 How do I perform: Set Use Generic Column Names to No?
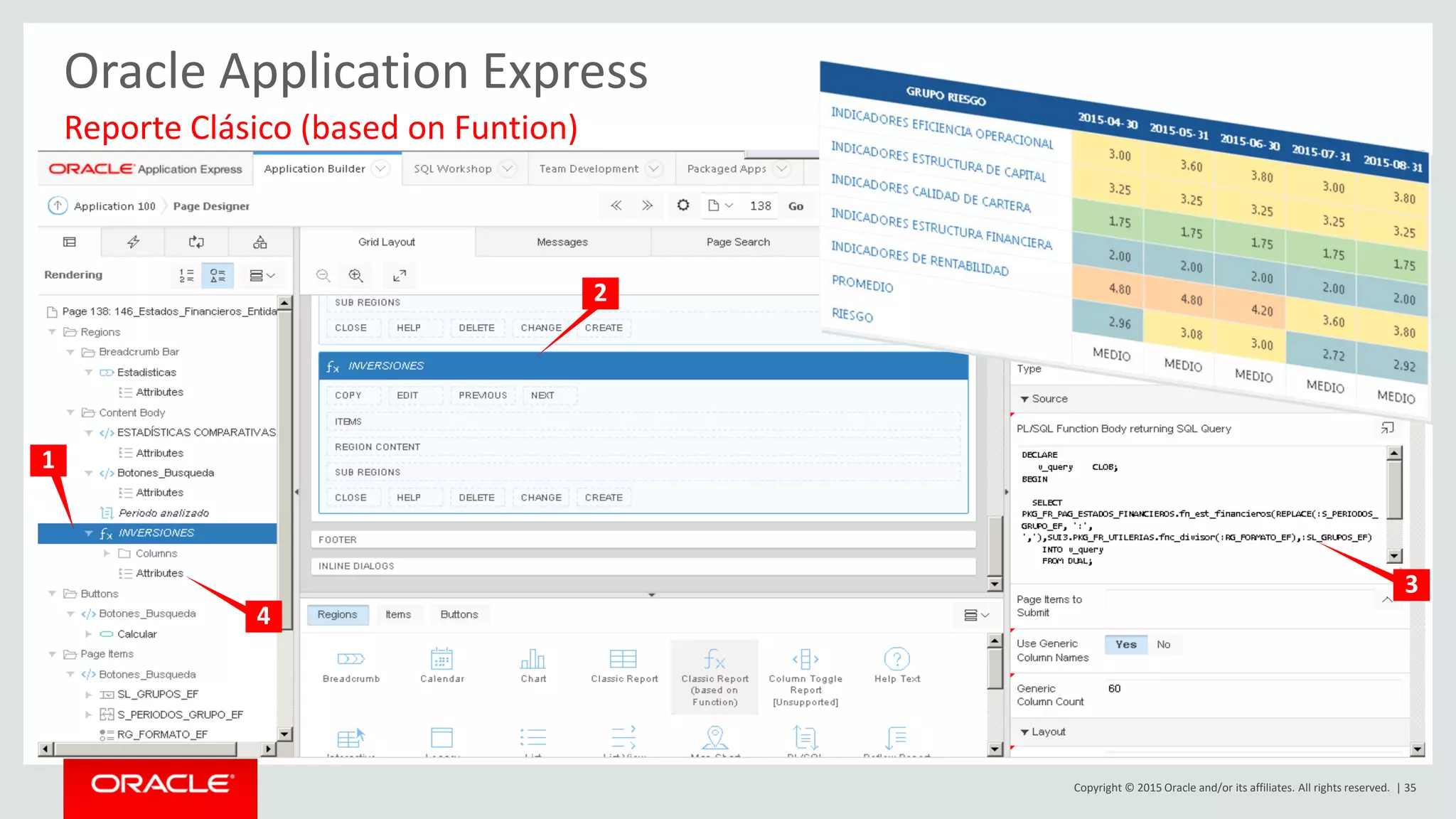(x=1163, y=645)
